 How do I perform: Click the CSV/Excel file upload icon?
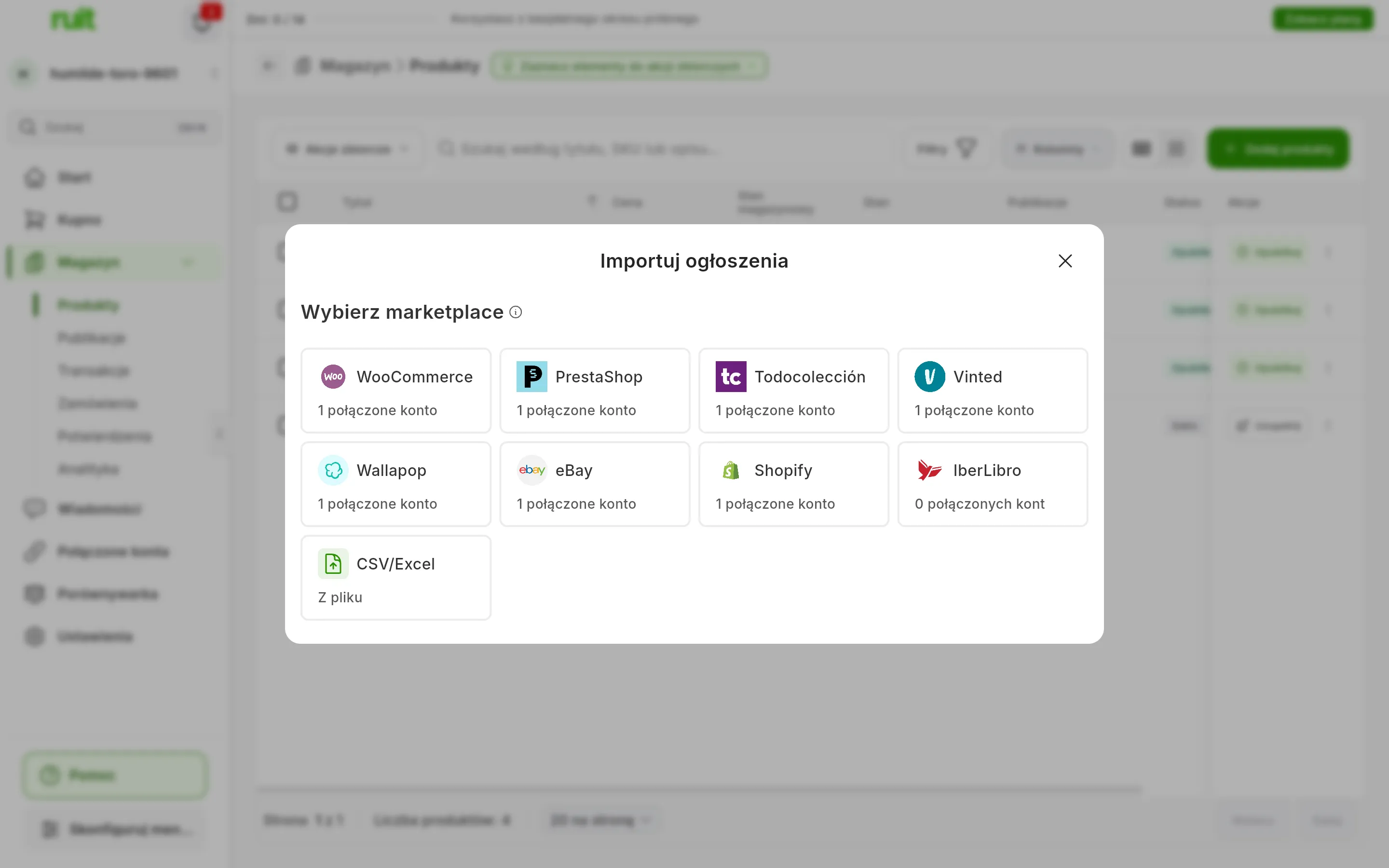point(333,564)
